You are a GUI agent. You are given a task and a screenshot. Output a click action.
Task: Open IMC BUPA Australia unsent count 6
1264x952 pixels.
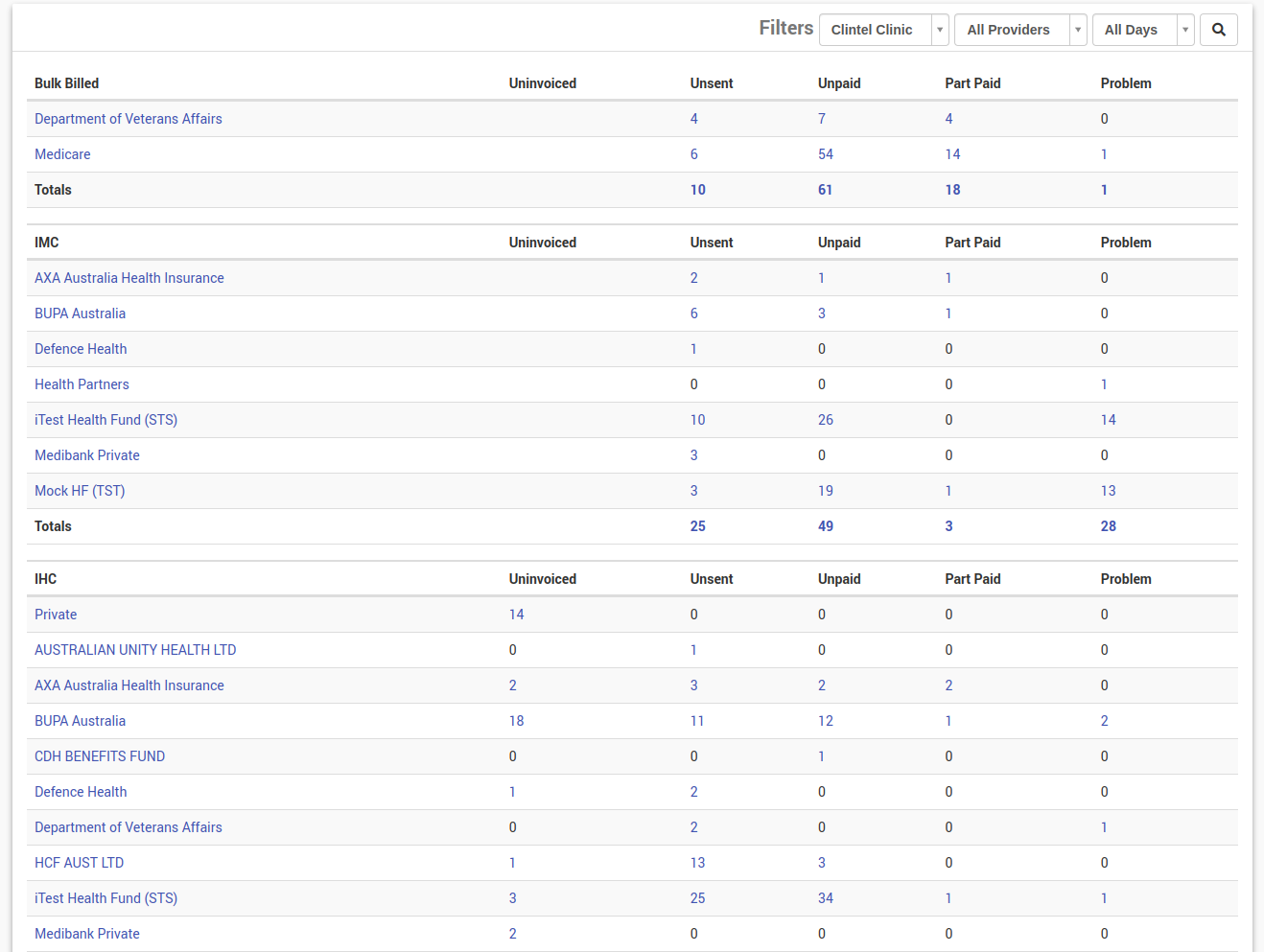click(694, 313)
